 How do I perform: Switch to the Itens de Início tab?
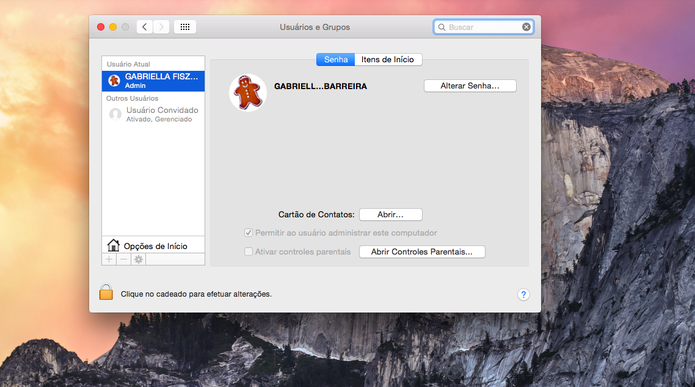point(388,59)
